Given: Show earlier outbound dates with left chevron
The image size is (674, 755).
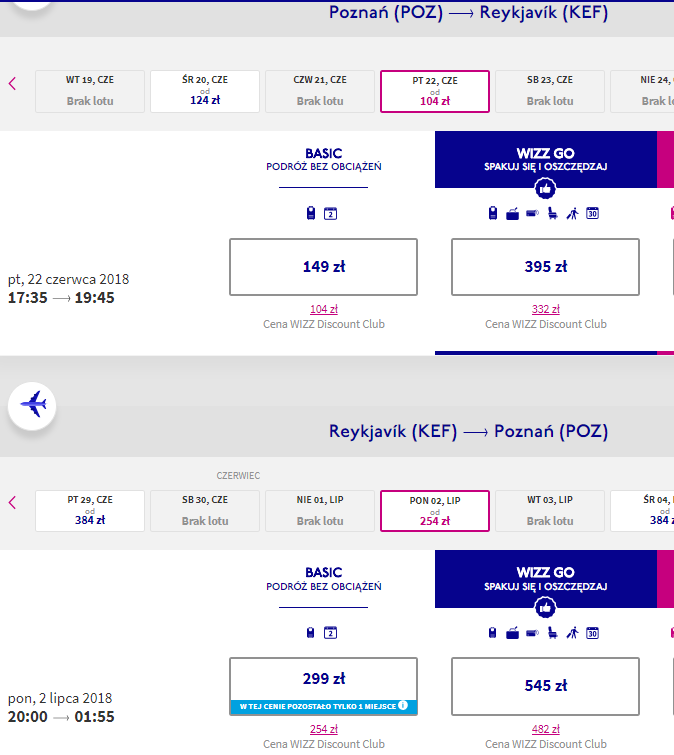Looking at the screenshot, I should 13,84.
